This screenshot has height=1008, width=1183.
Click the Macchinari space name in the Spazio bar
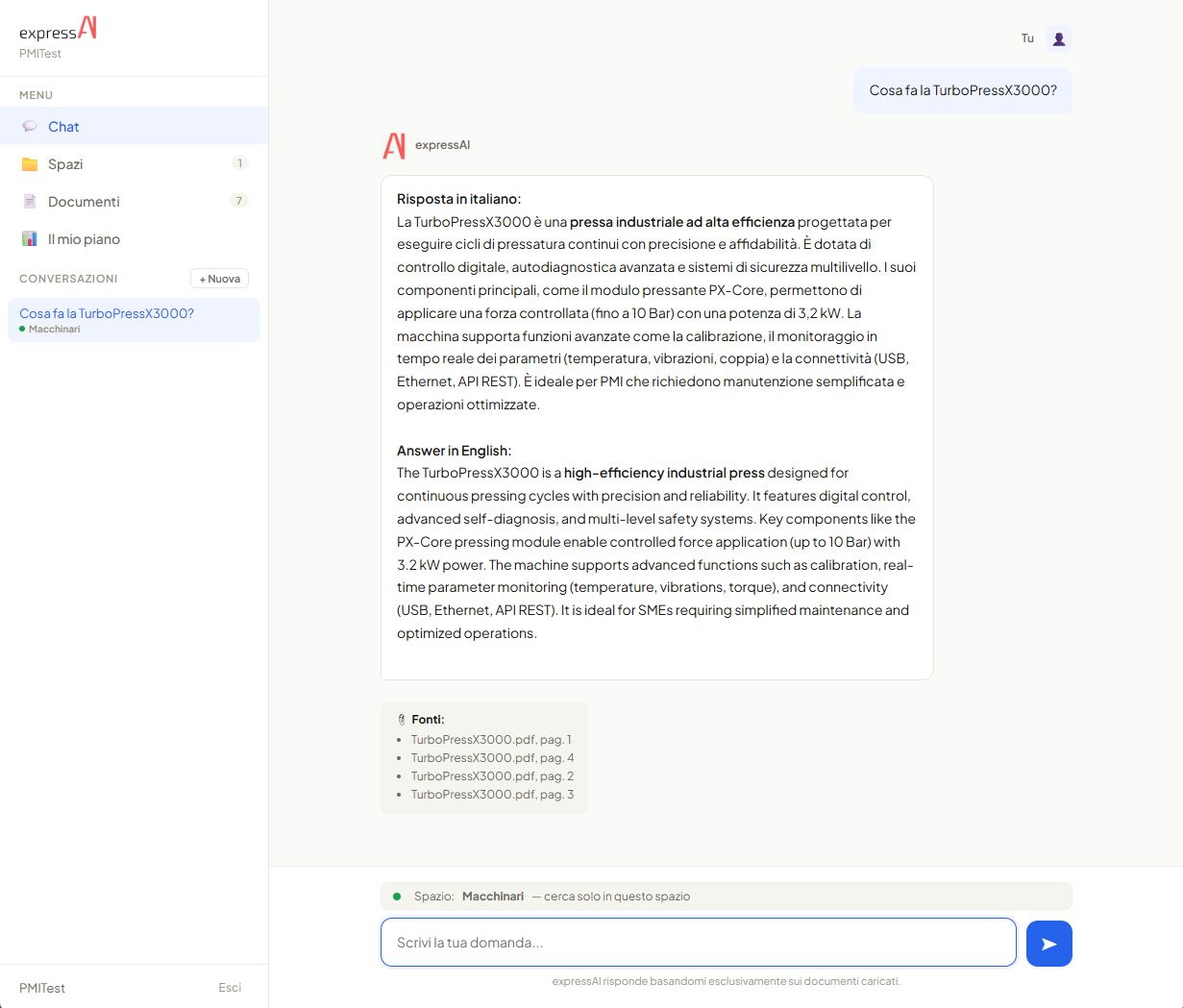pos(493,897)
